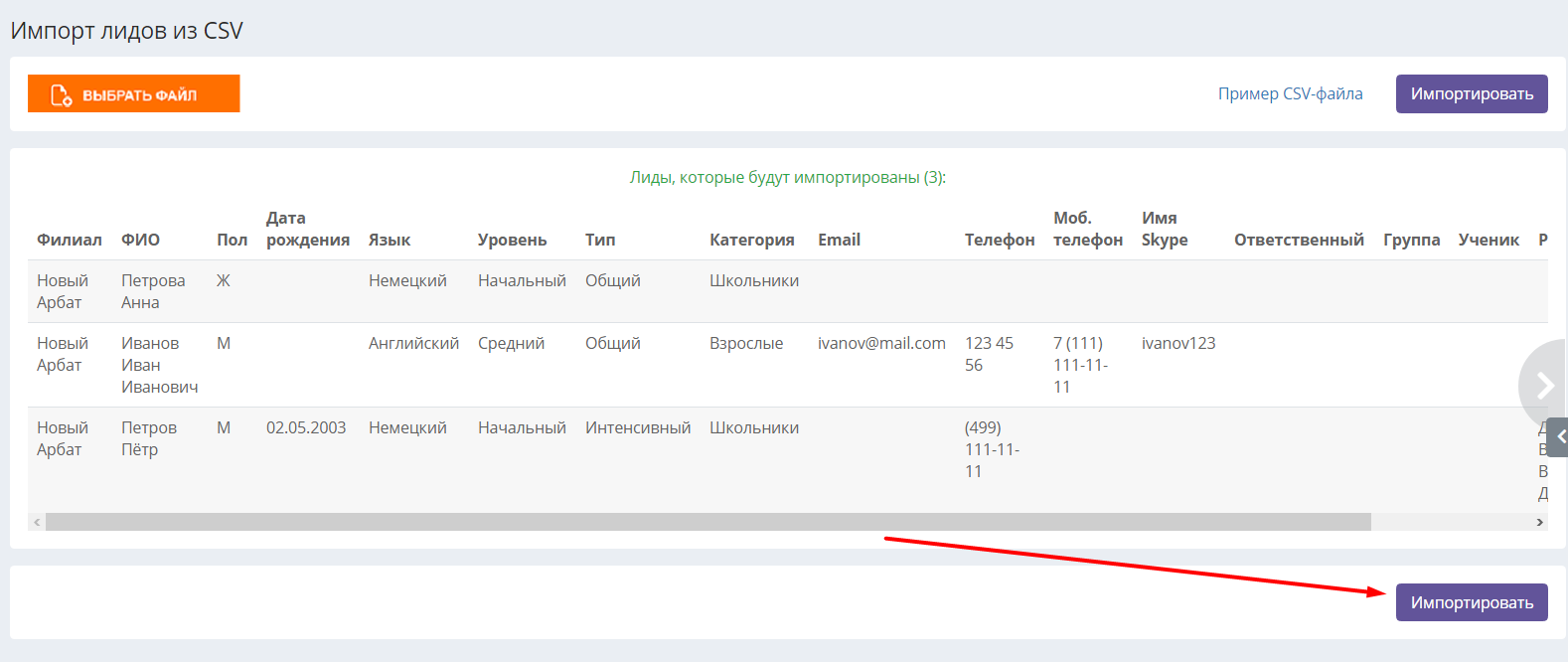
Task: Click the 'Моб. телефон' column header
Action: point(1088,229)
